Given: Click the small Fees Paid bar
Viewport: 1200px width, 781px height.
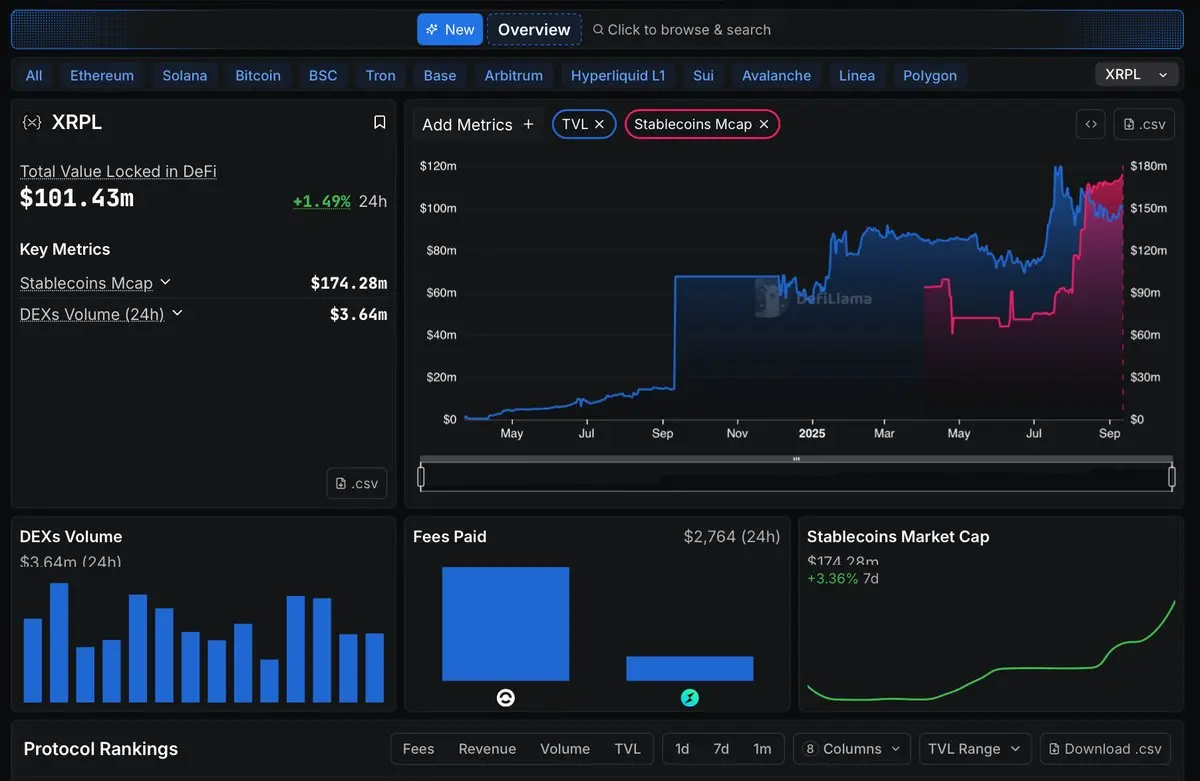Looking at the screenshot, I should pyautogui.click(x=690, y=668).
